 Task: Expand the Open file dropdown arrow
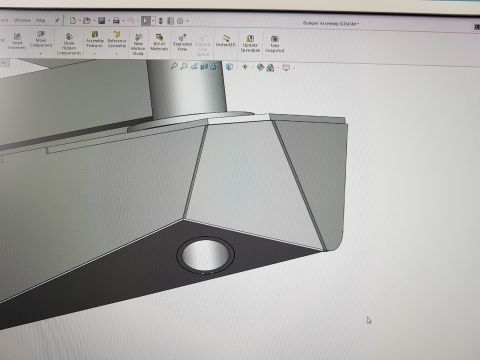(x=94, y=21)
